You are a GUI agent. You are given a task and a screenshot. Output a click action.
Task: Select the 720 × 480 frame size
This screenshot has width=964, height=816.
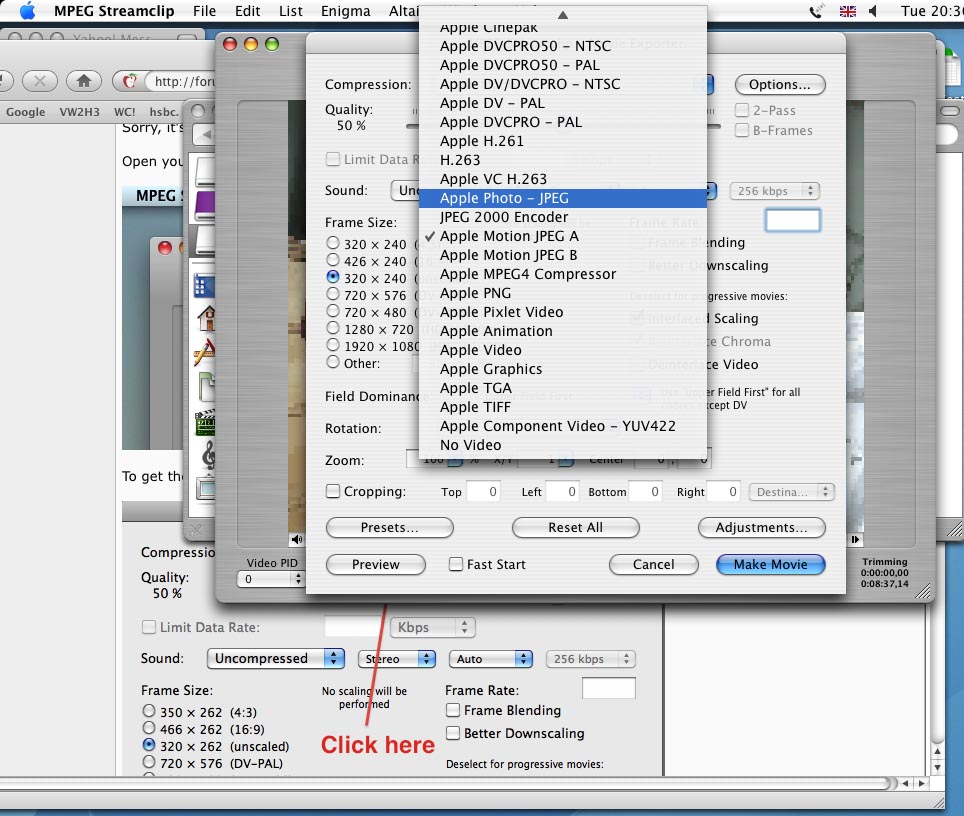[x=333, y=311]
